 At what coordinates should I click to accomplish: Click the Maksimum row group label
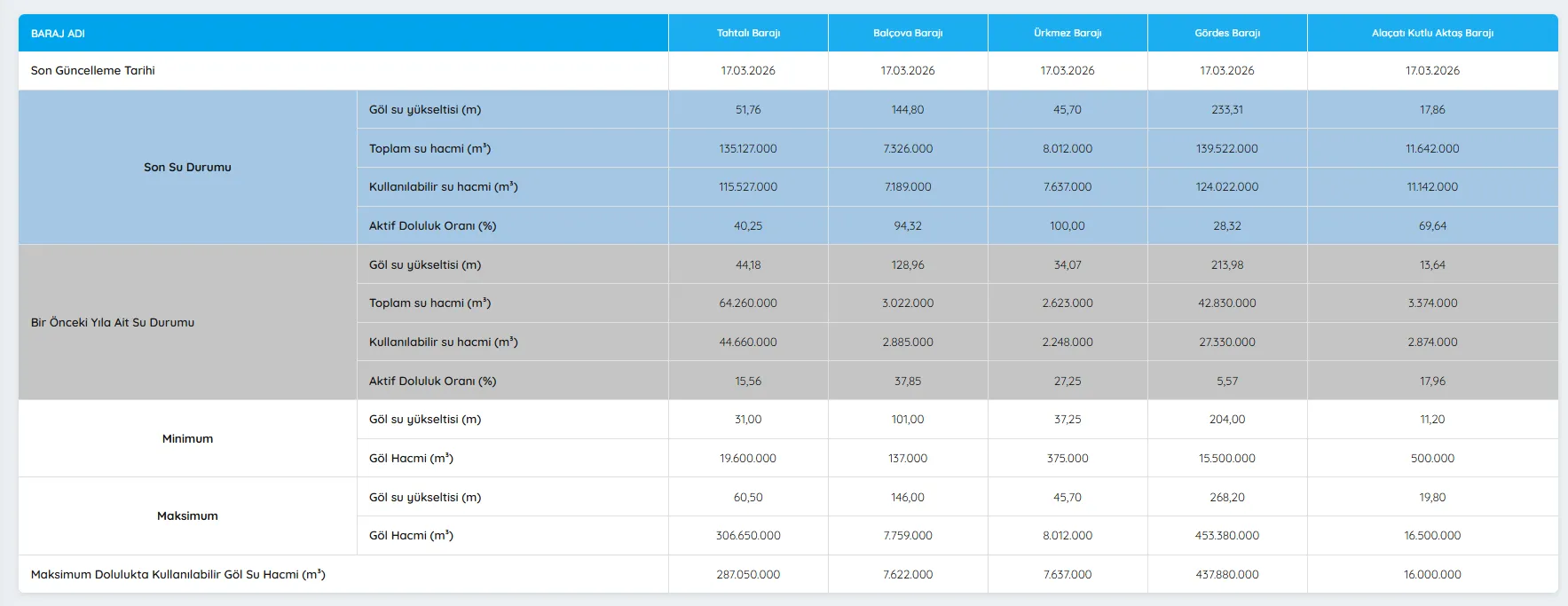[187, 516]
